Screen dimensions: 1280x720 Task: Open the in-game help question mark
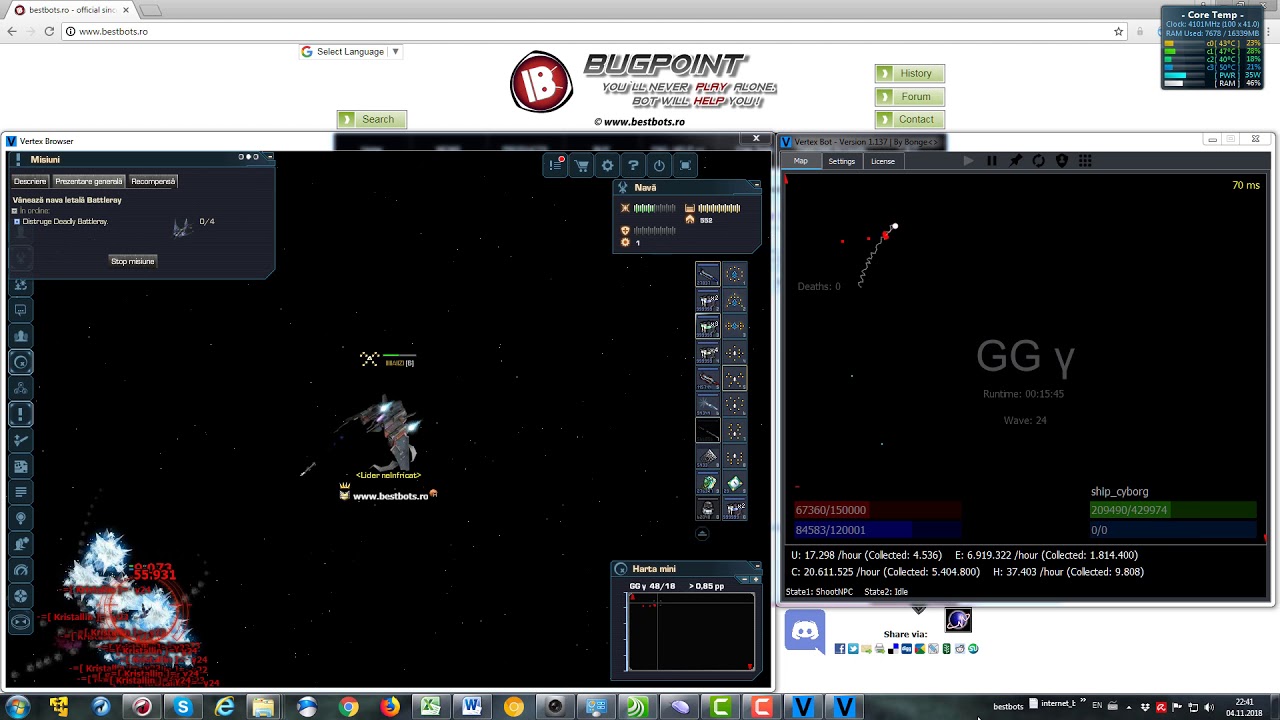coord(634,165)
